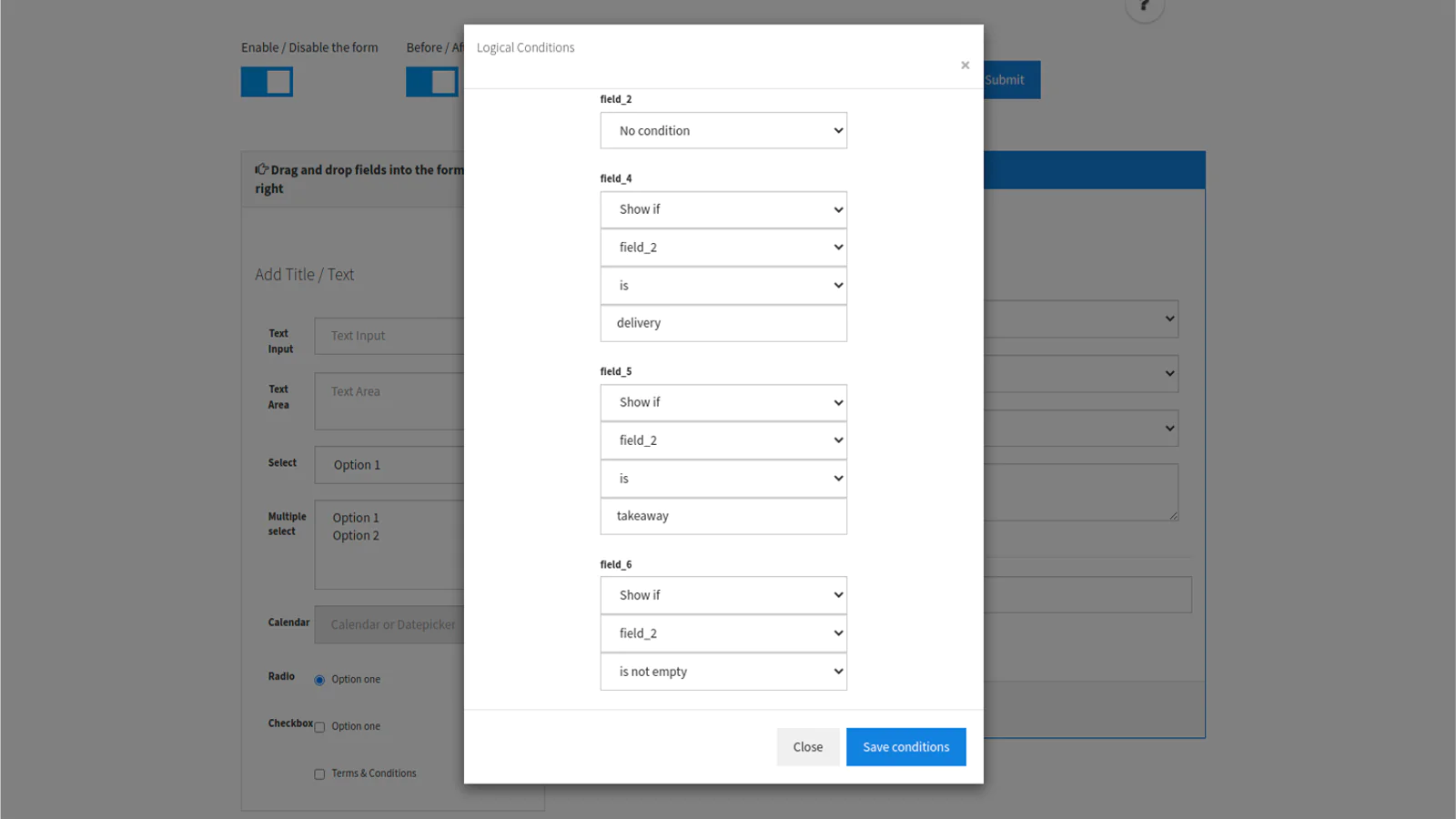Screen dimensions: 1456x819
Task: Click the Close button
Action: (x=808, y=747)
